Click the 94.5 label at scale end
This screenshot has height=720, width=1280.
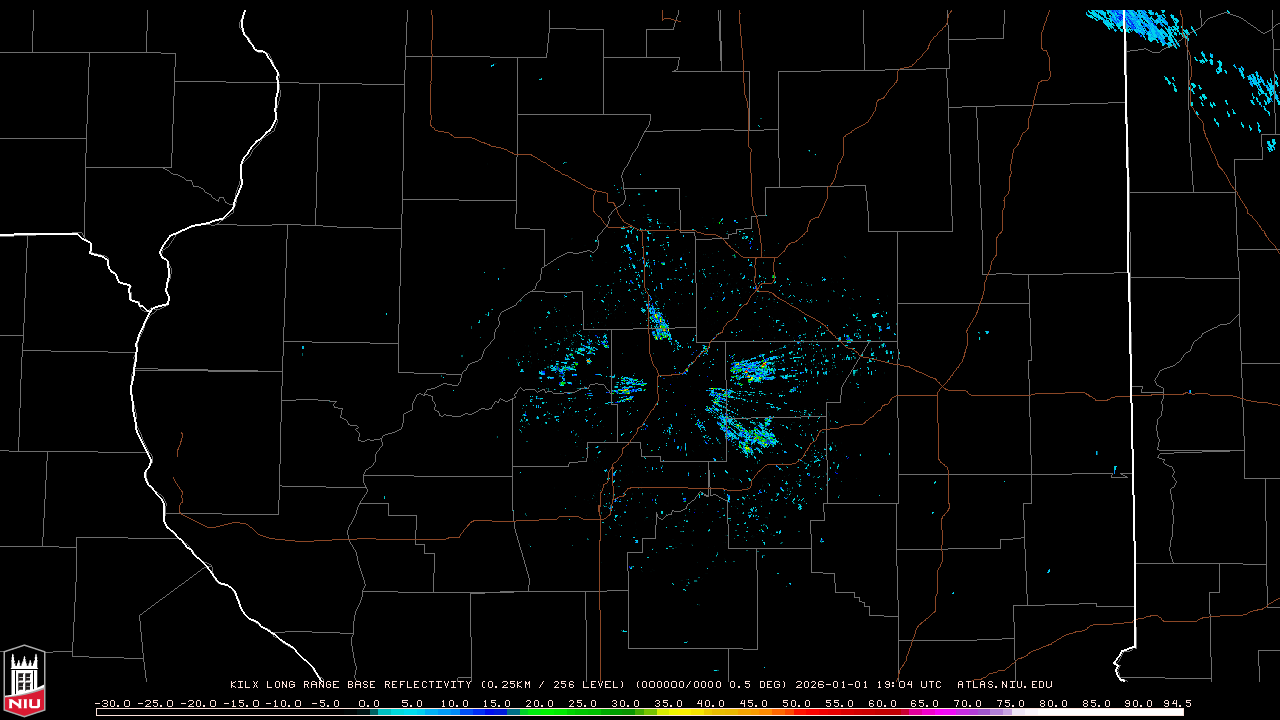[x=1177, y=703]
